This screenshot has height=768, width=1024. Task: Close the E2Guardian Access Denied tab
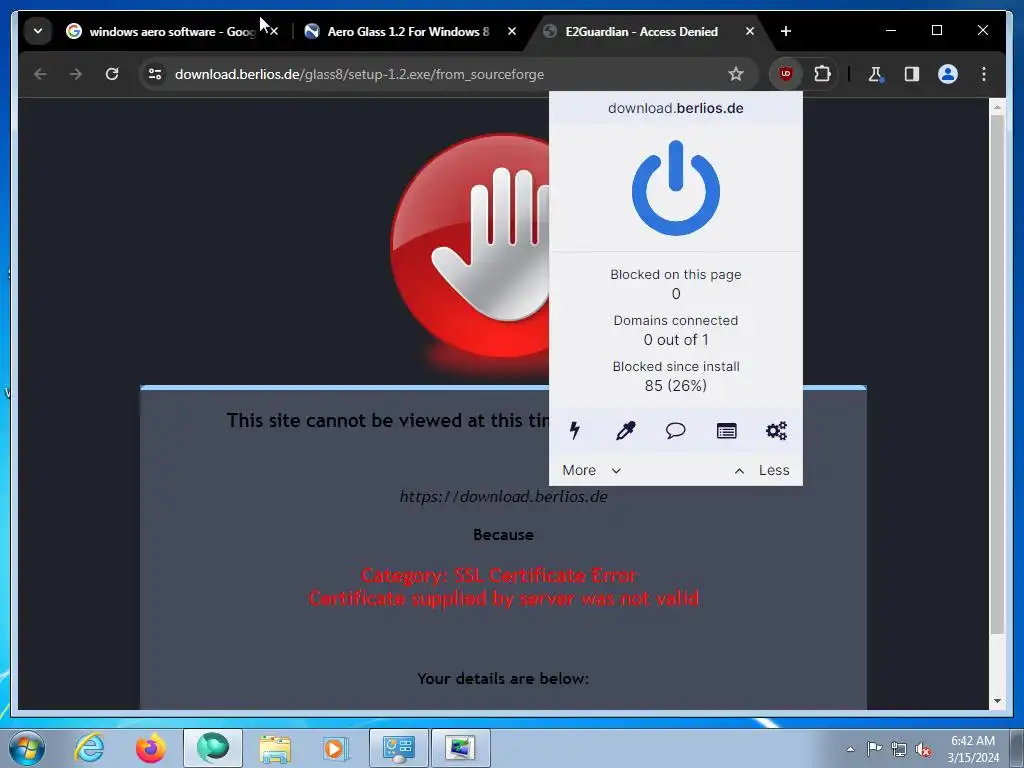pyautogui.click(x=750, y=31)
